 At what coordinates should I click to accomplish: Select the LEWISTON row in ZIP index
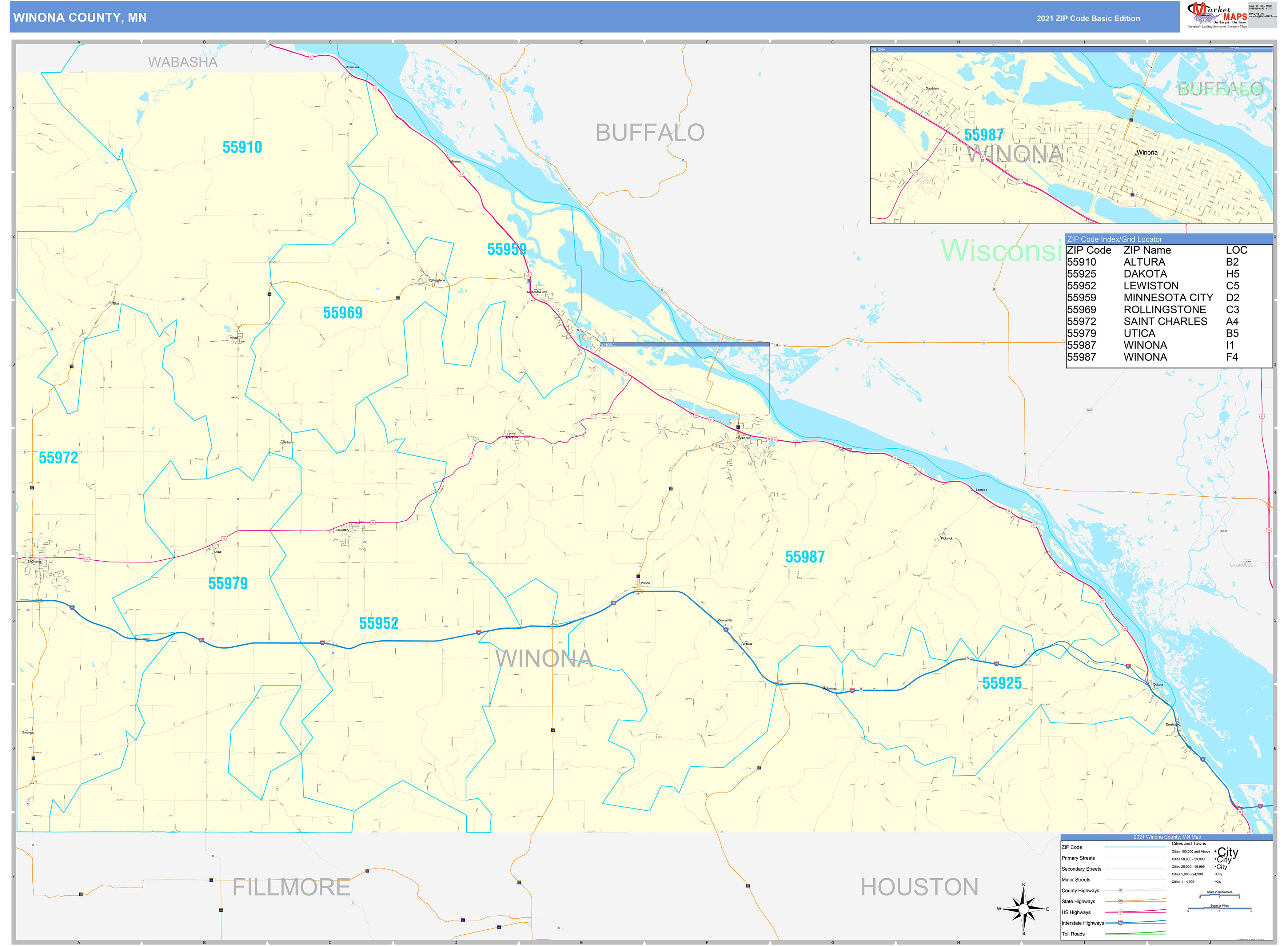click(x=1169, y=286)
